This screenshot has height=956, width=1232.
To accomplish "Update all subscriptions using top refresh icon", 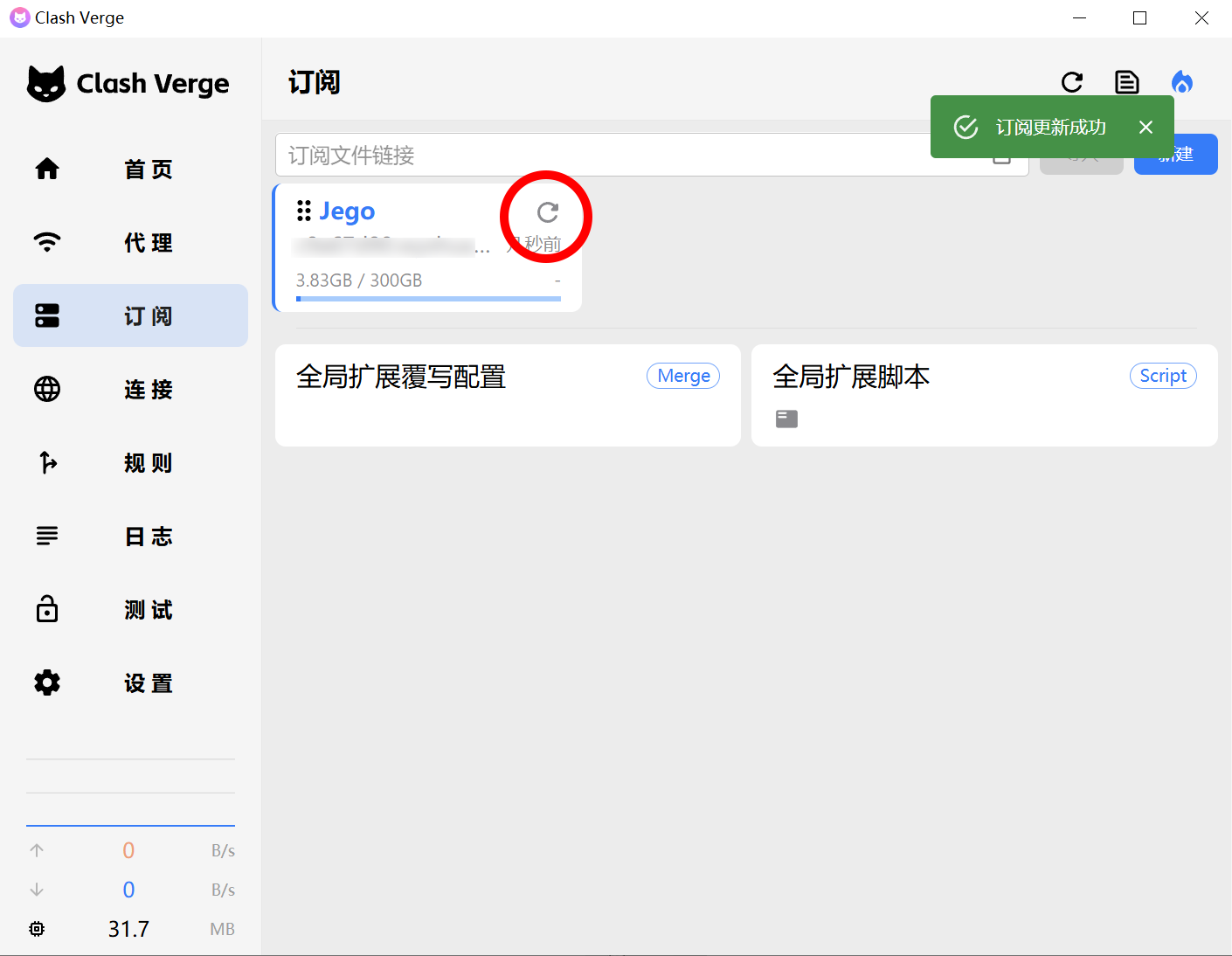I will pos(1072,83).
